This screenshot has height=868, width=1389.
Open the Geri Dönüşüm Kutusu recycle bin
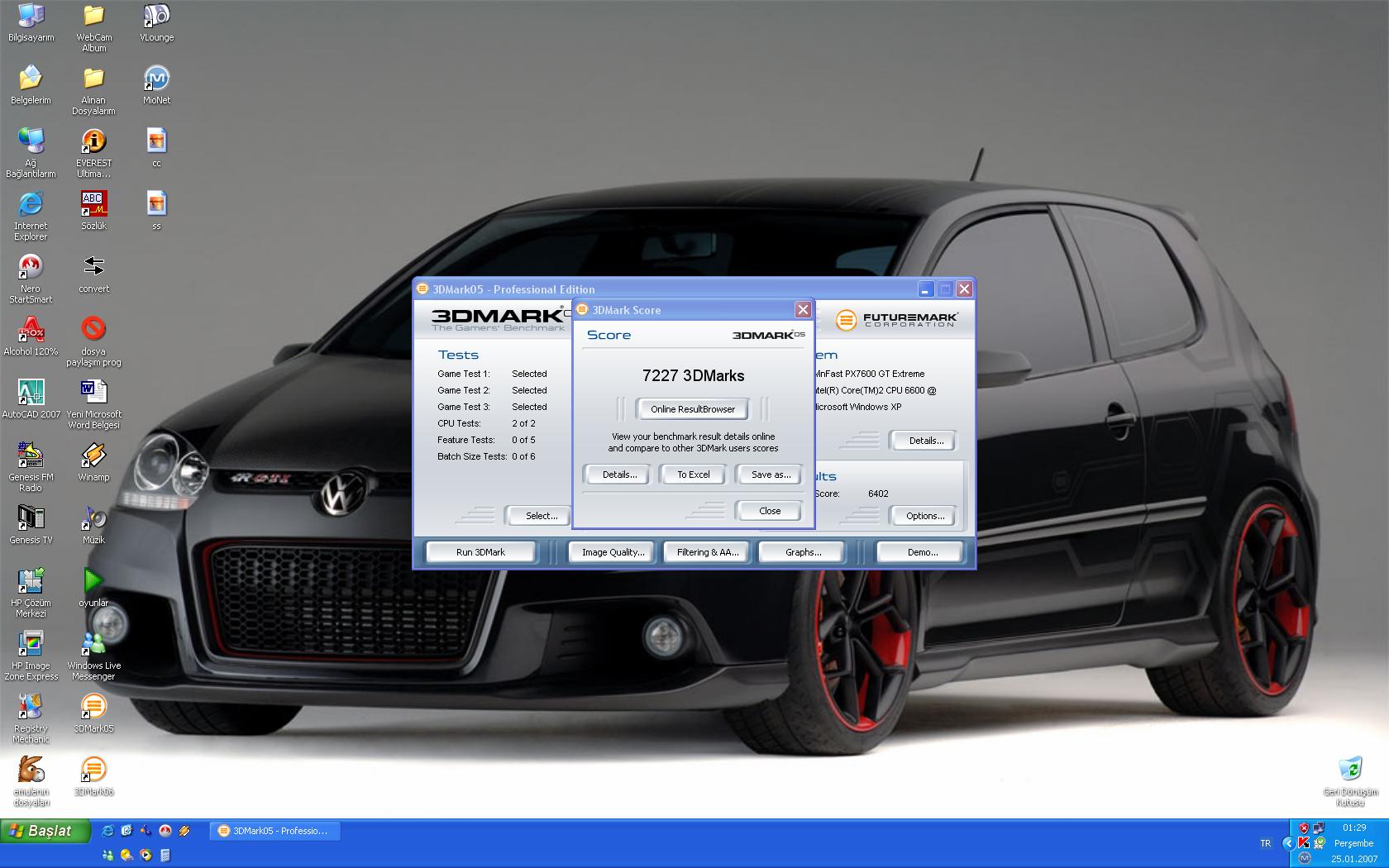pos(1349,770)
